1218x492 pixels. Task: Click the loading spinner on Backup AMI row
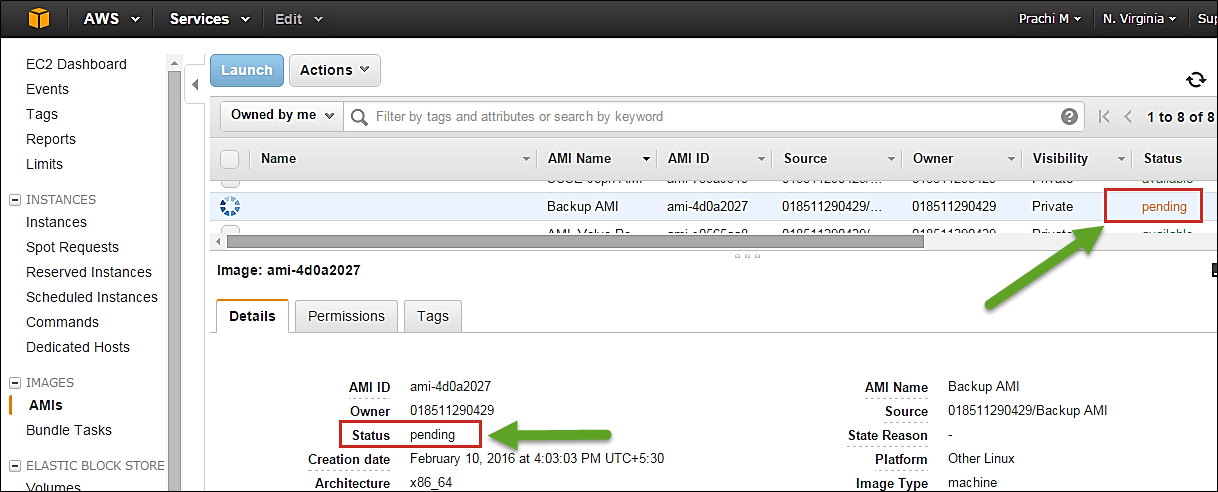[229, 207]
